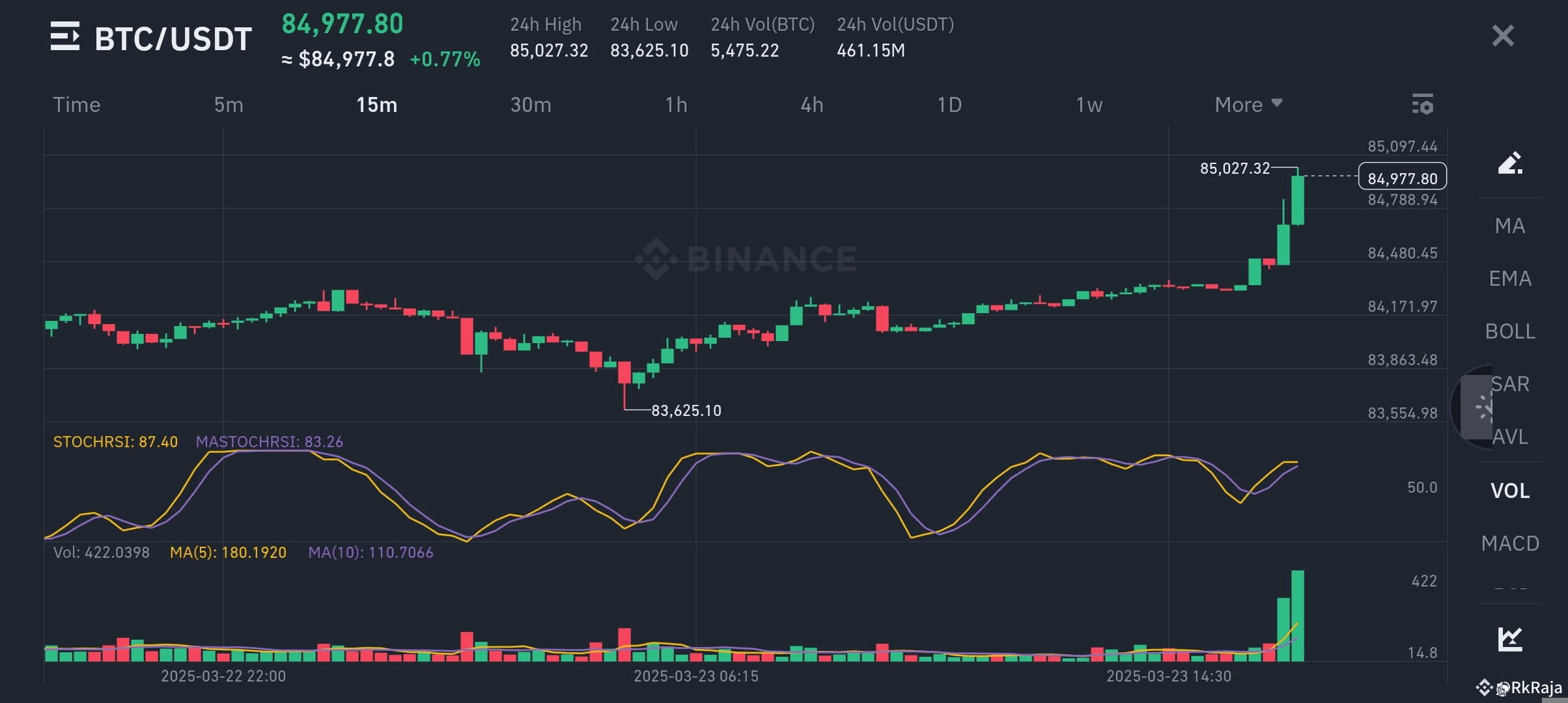Close the full-screen chart view
1568x703 pixels.
click(1503, 36)
